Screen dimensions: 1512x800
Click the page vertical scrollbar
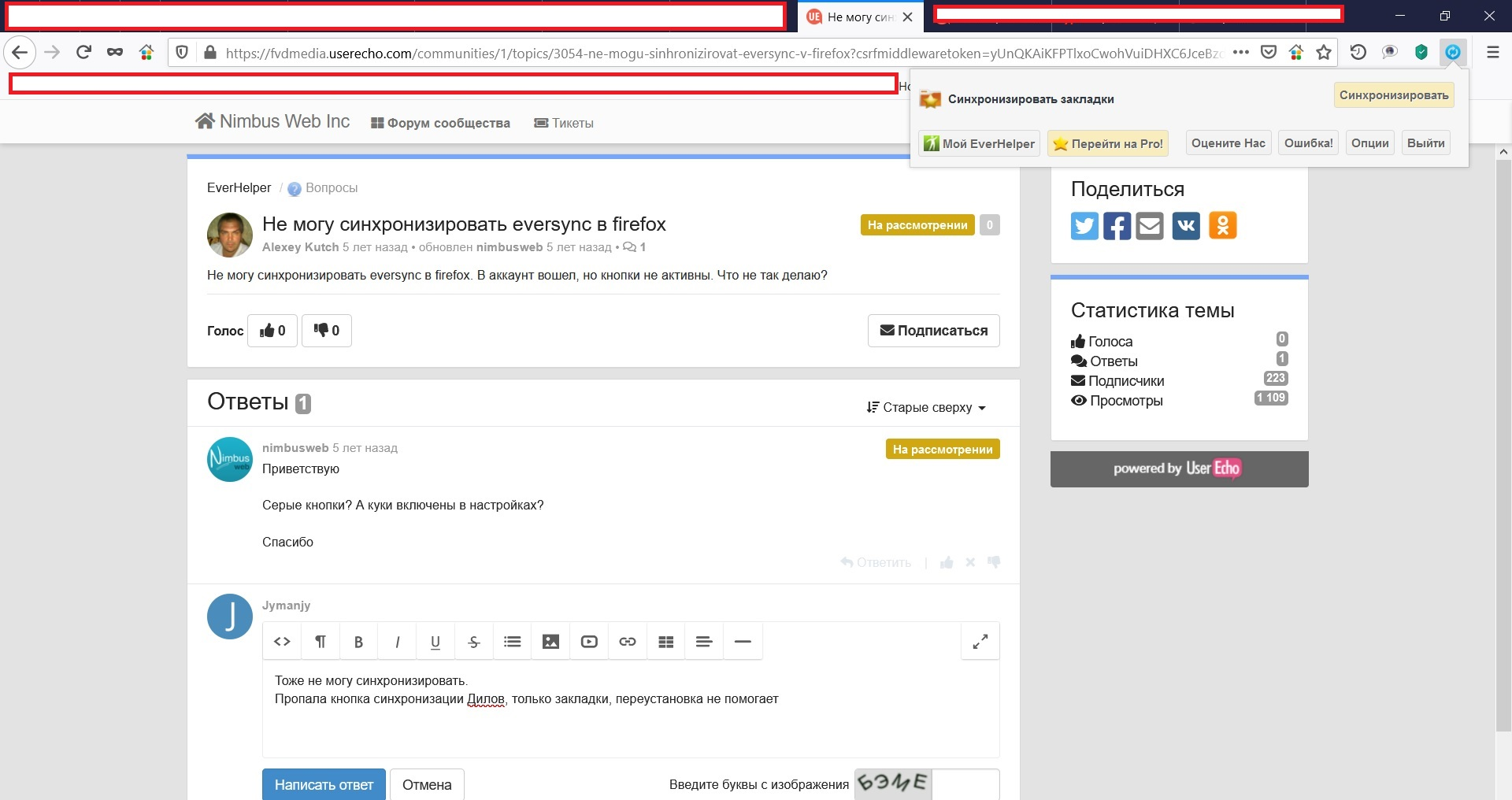[1503, 445]
